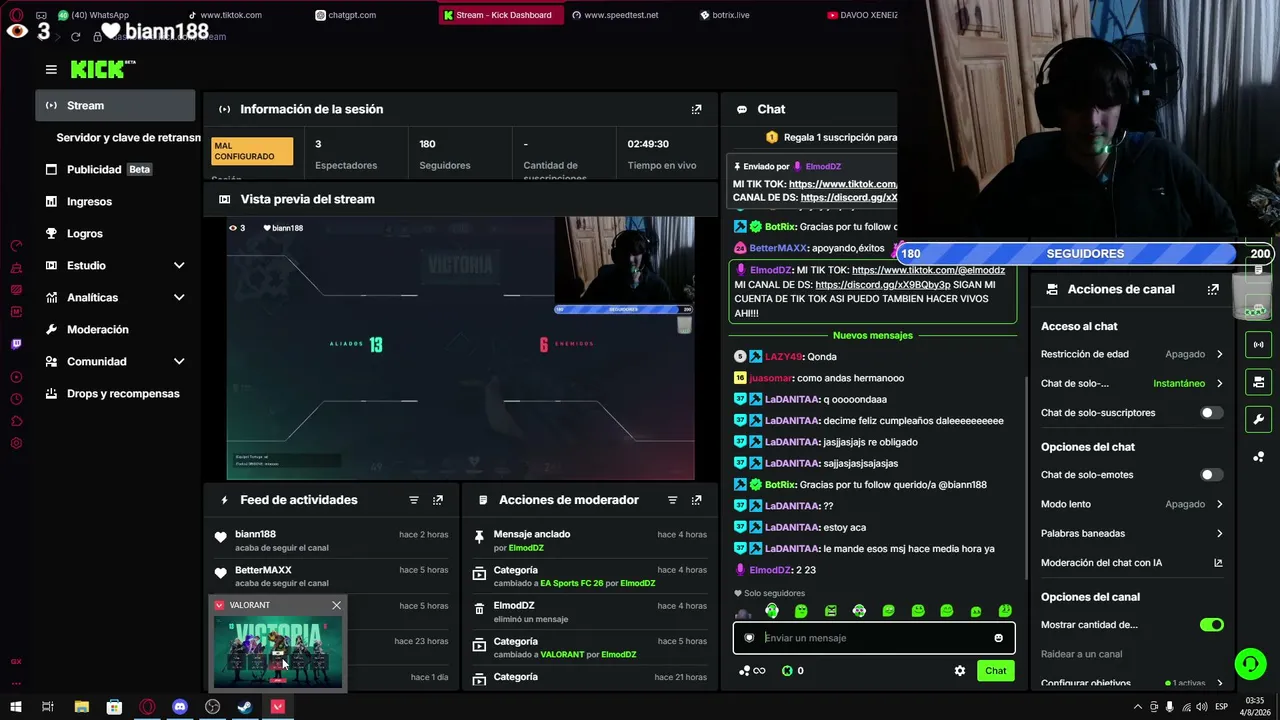Filter the Acciones de moderador list
Image resolution: width=1280 pixels, height=720 pixels.
pyautogui.click(x=672, y=500)
